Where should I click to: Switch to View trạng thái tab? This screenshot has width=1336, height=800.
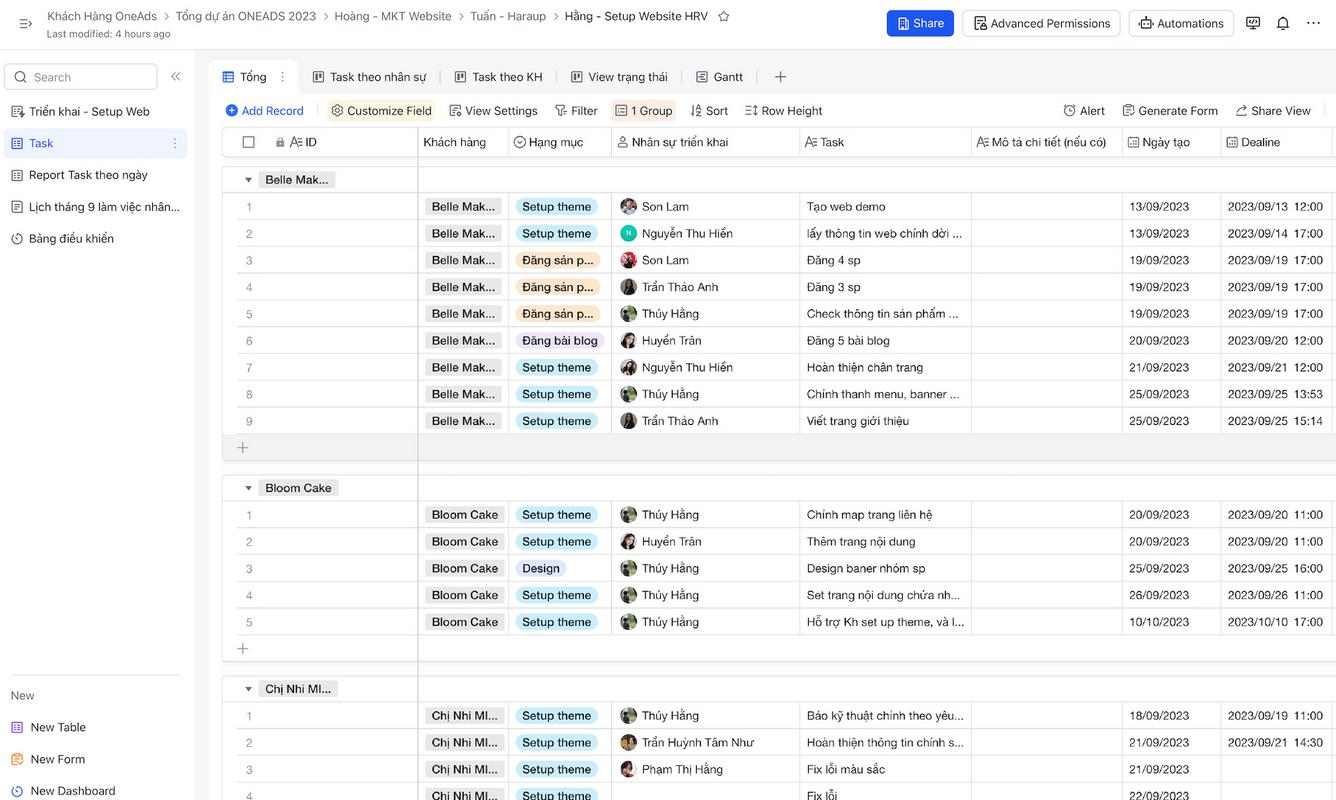click(619, 77)
